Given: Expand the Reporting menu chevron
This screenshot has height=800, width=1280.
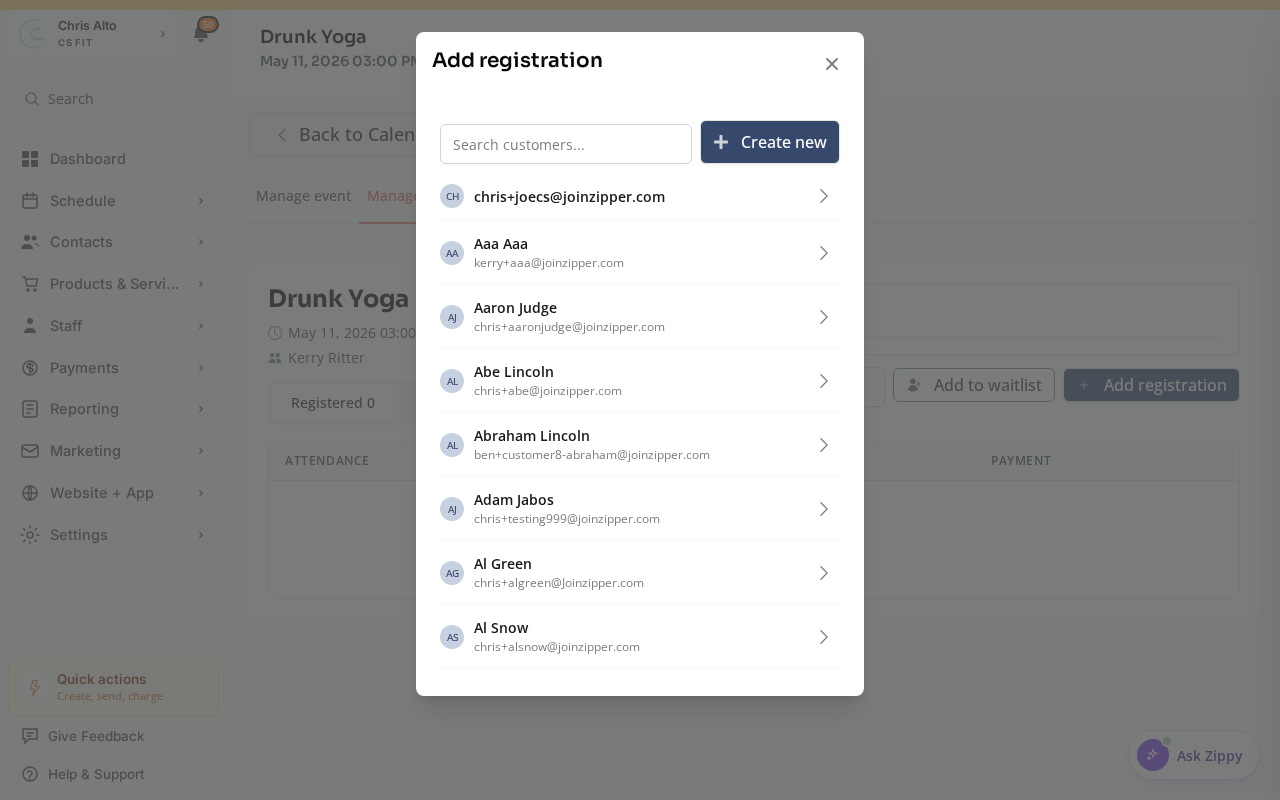Looking at the screenshot, I should [x=201, y=409].
